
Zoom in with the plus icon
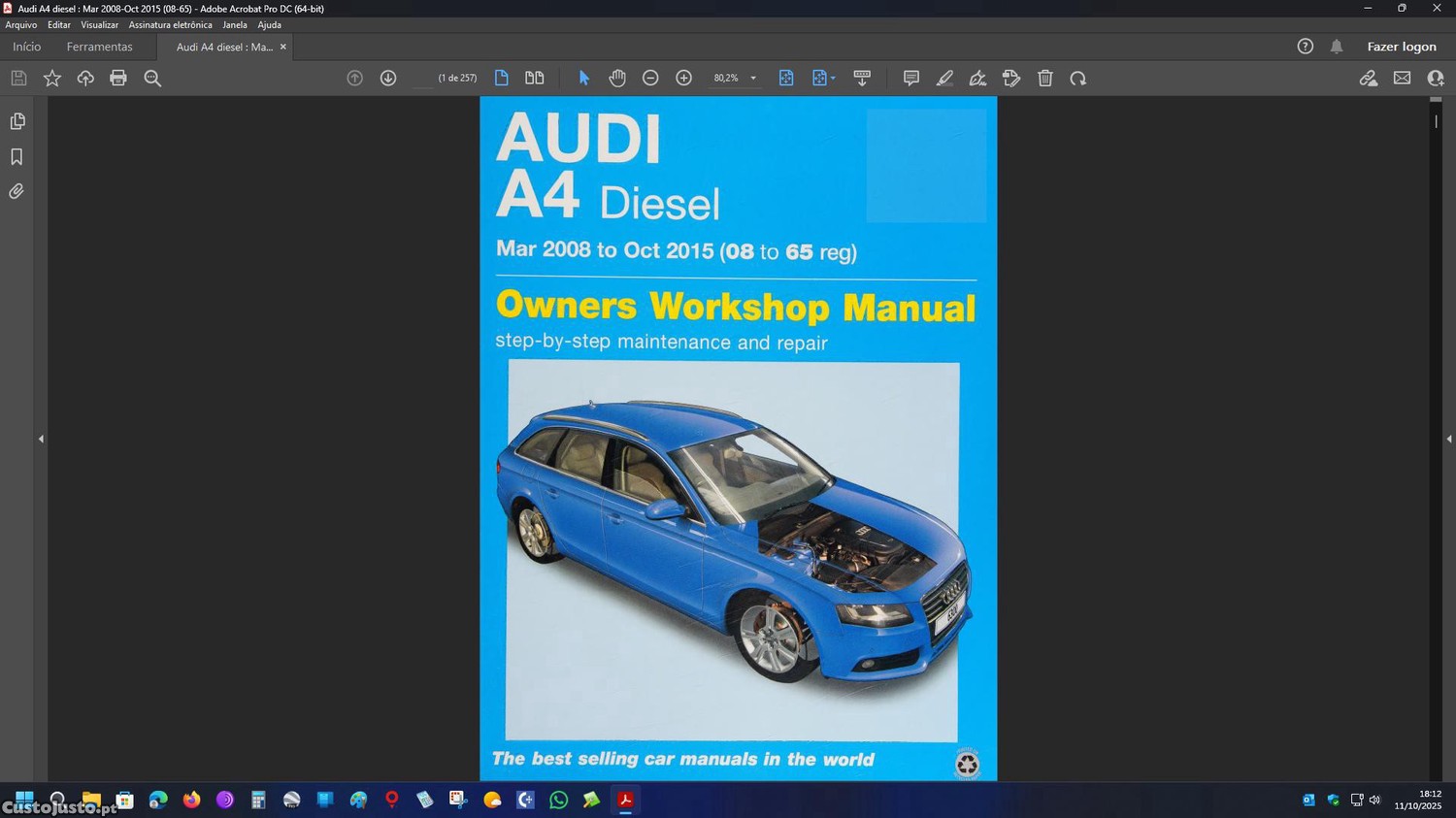pos(683,79)
